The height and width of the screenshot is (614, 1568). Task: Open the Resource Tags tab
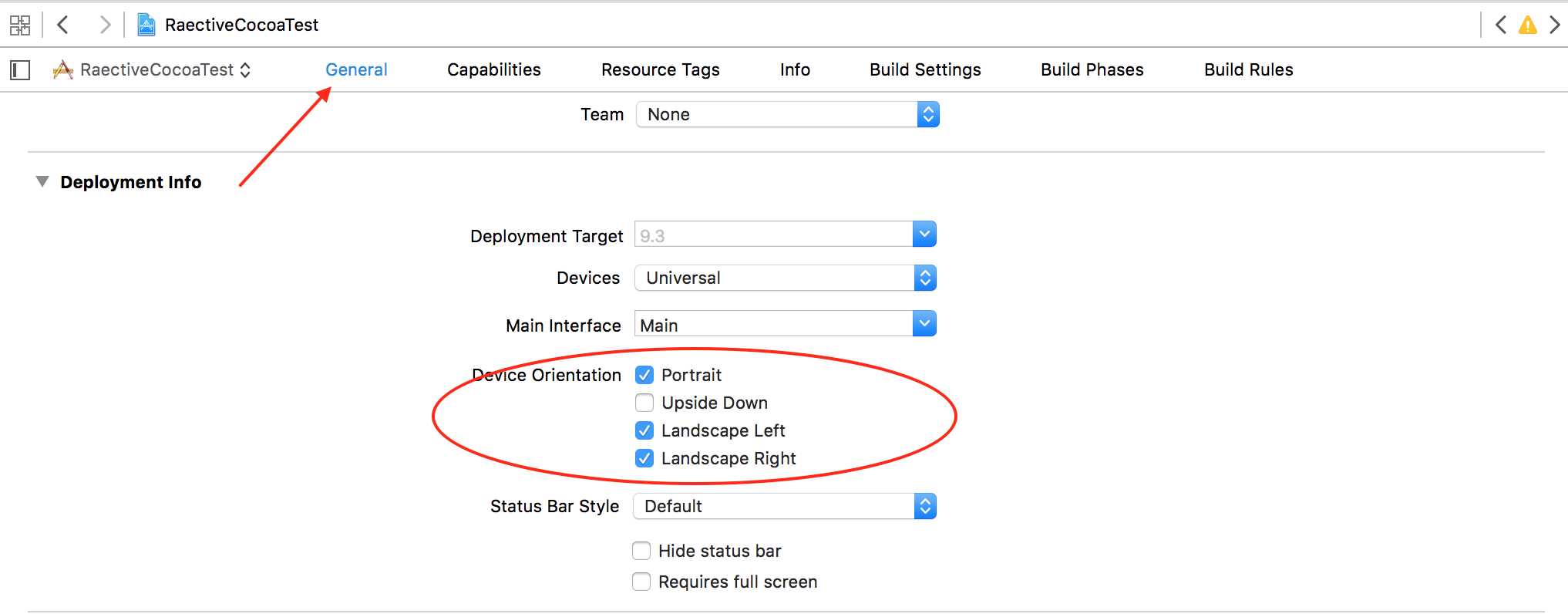(661, 69)
